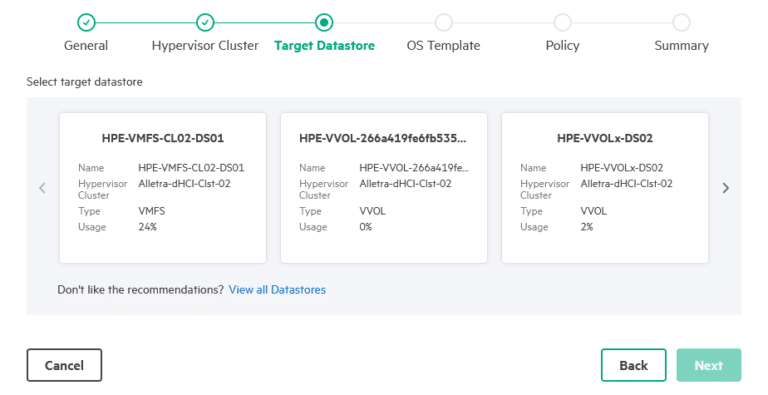Show previous datastores with left arrow
768x395 pixels.
coord(43,188)
